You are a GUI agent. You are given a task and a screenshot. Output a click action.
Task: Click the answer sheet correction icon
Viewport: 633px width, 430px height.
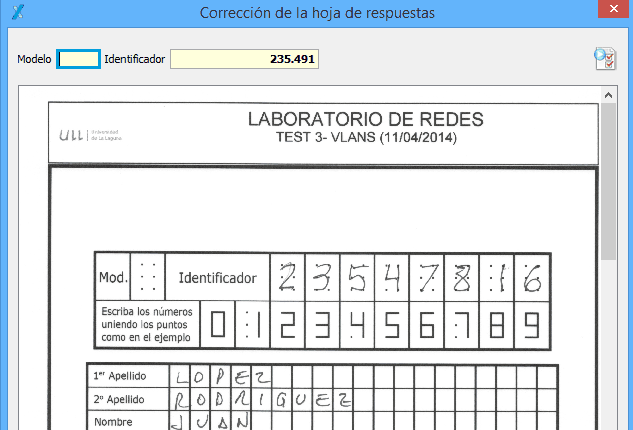(x=604, y=59)
